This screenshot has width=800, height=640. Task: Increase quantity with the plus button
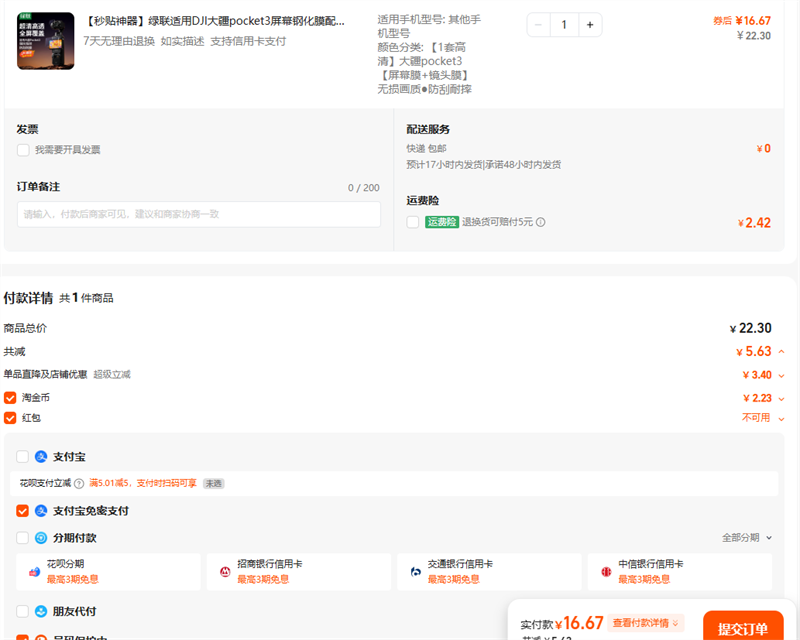(590, 25)
